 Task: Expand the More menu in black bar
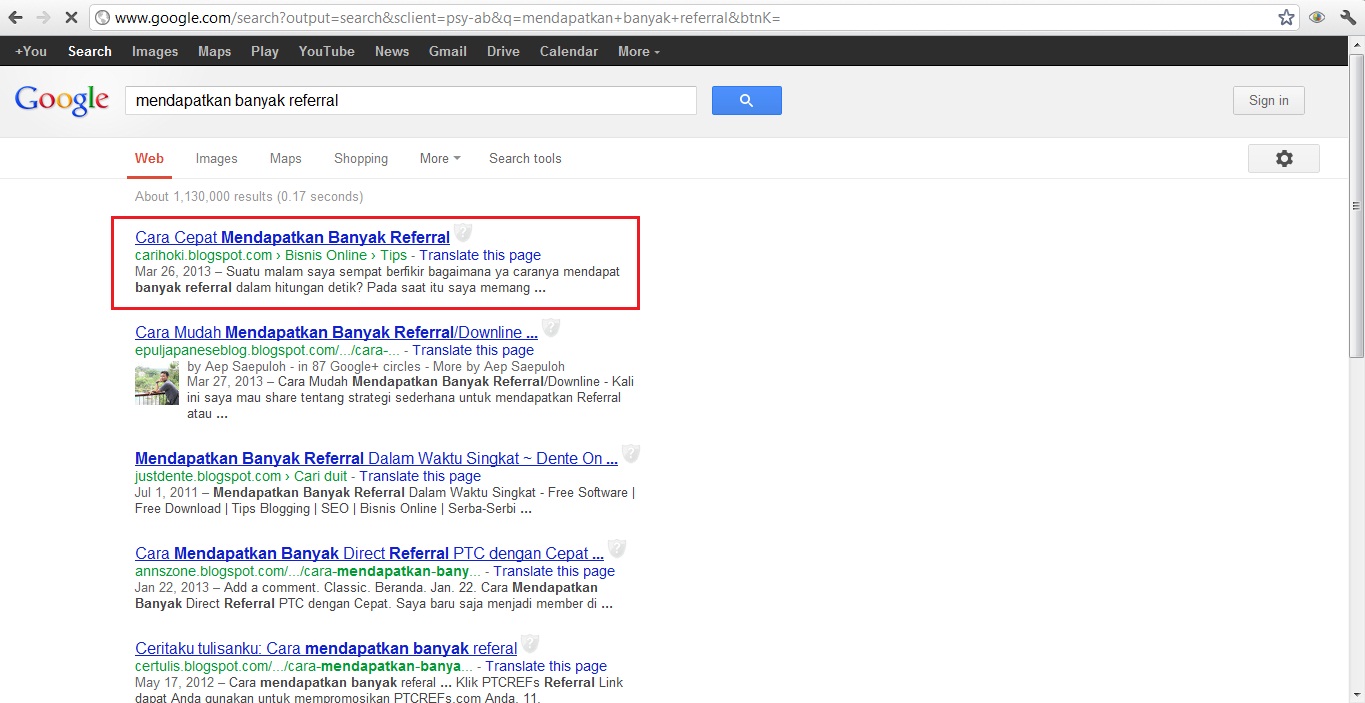click(x=638, y=51)
